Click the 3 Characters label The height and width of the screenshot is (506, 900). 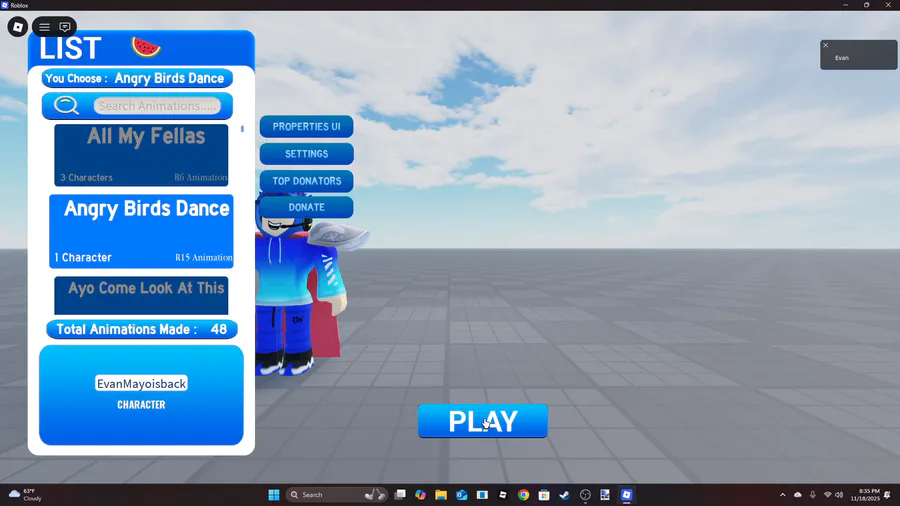coord(87,178)
